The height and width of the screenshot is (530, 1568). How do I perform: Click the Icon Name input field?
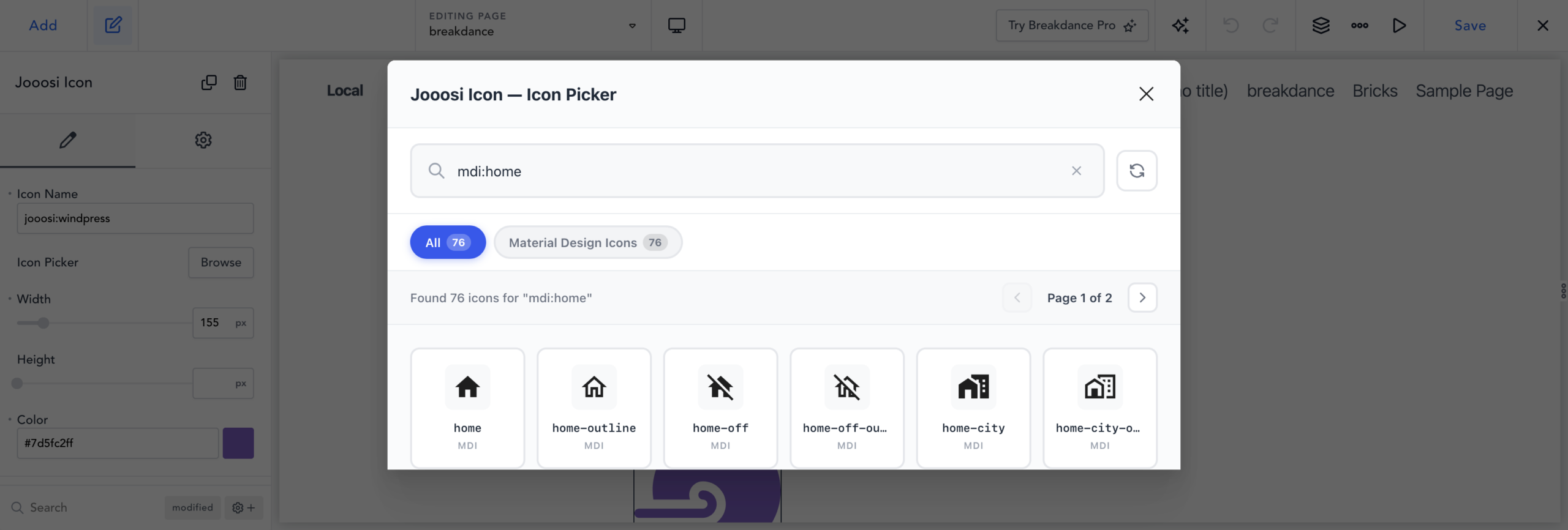point(135,218)
